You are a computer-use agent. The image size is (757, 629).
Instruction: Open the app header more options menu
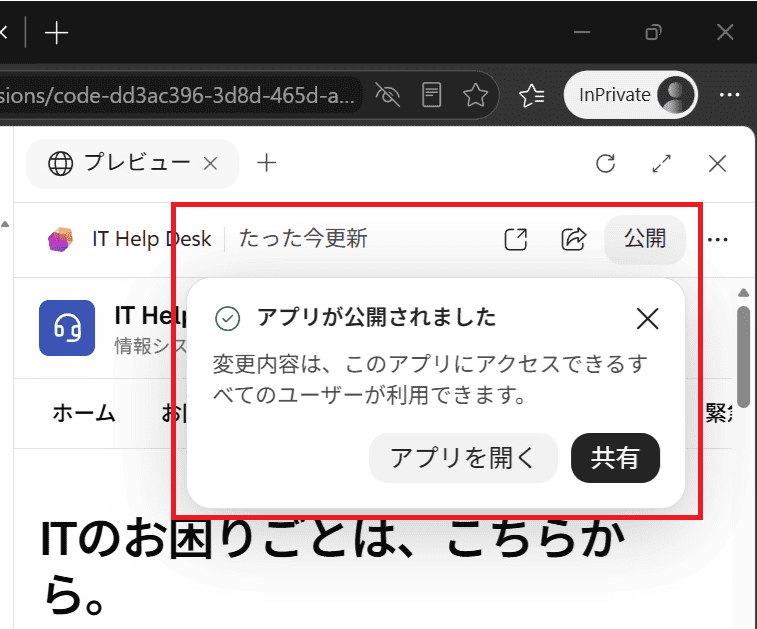[x=717, y=239]
